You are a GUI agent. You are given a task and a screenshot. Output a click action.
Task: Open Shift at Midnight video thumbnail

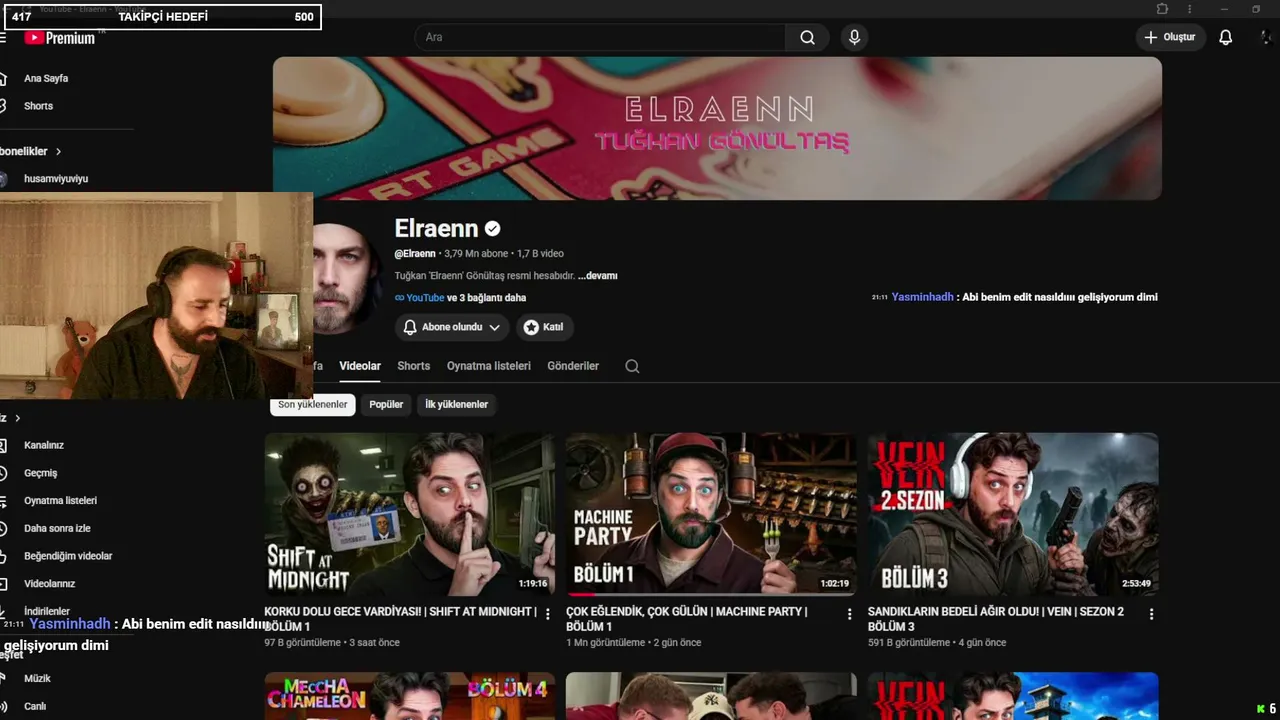point(409,514)
